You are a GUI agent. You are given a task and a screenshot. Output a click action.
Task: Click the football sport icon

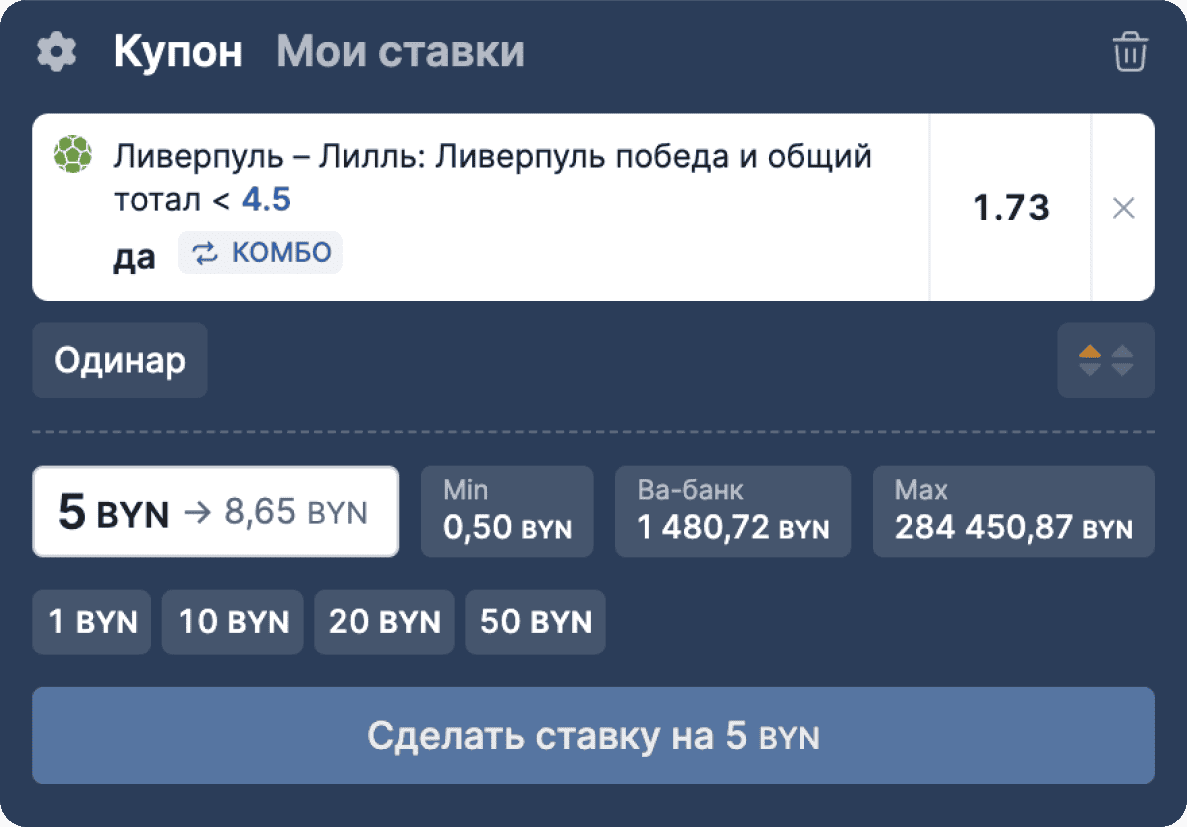point(73,155)
